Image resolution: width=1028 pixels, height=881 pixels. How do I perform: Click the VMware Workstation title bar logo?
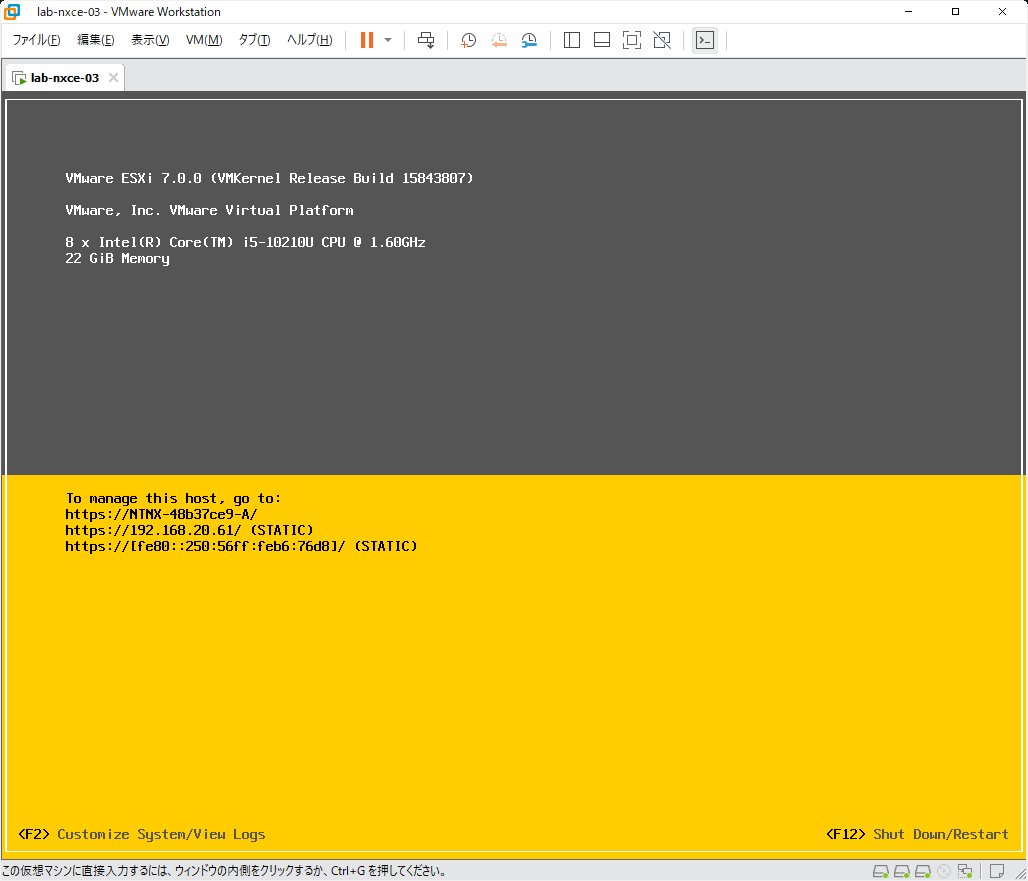pos(12,12)
